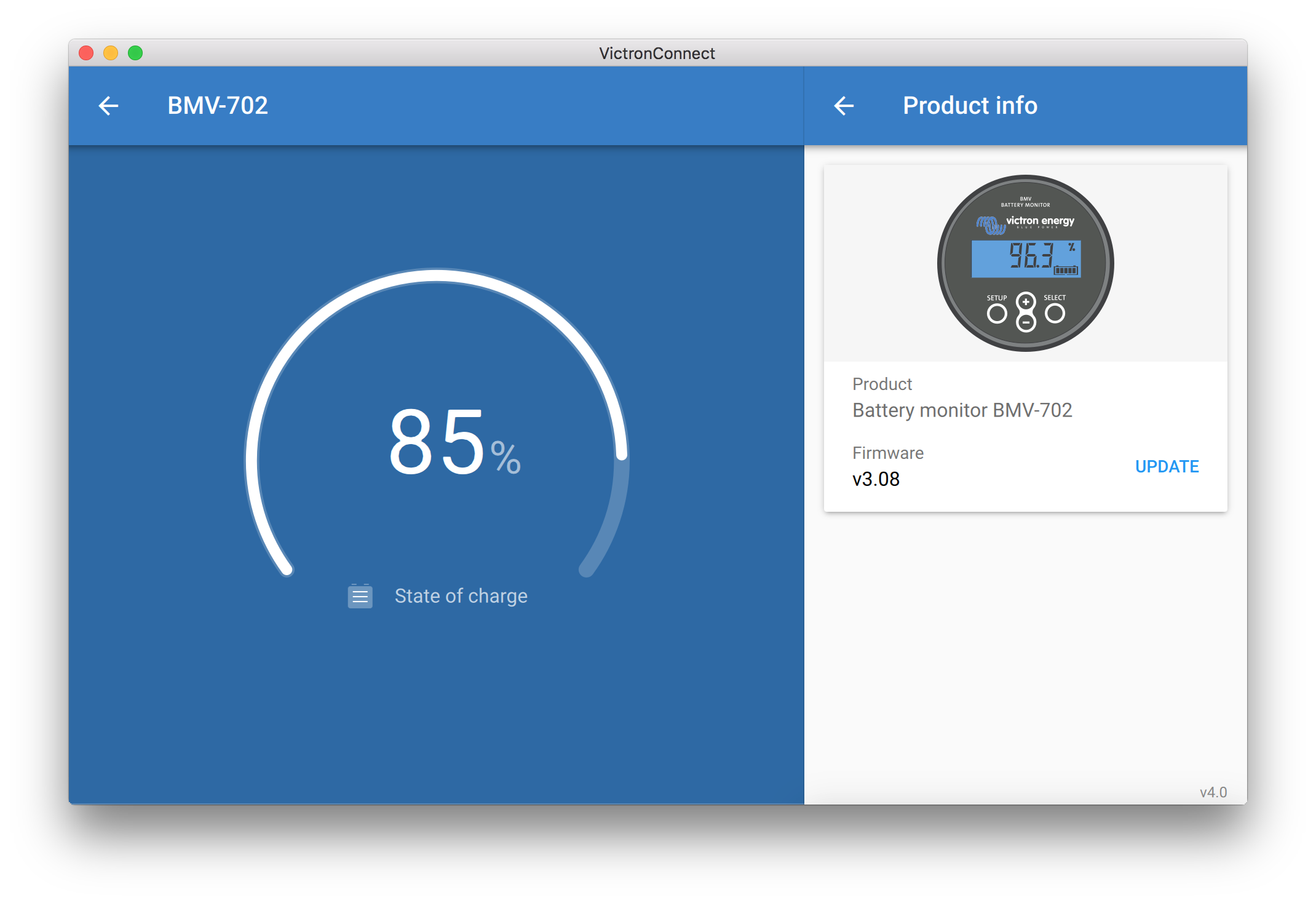Click the State of charge label
Viewport: 1316px width, 903px height.
pyautogui.click(x=461, y=596)
